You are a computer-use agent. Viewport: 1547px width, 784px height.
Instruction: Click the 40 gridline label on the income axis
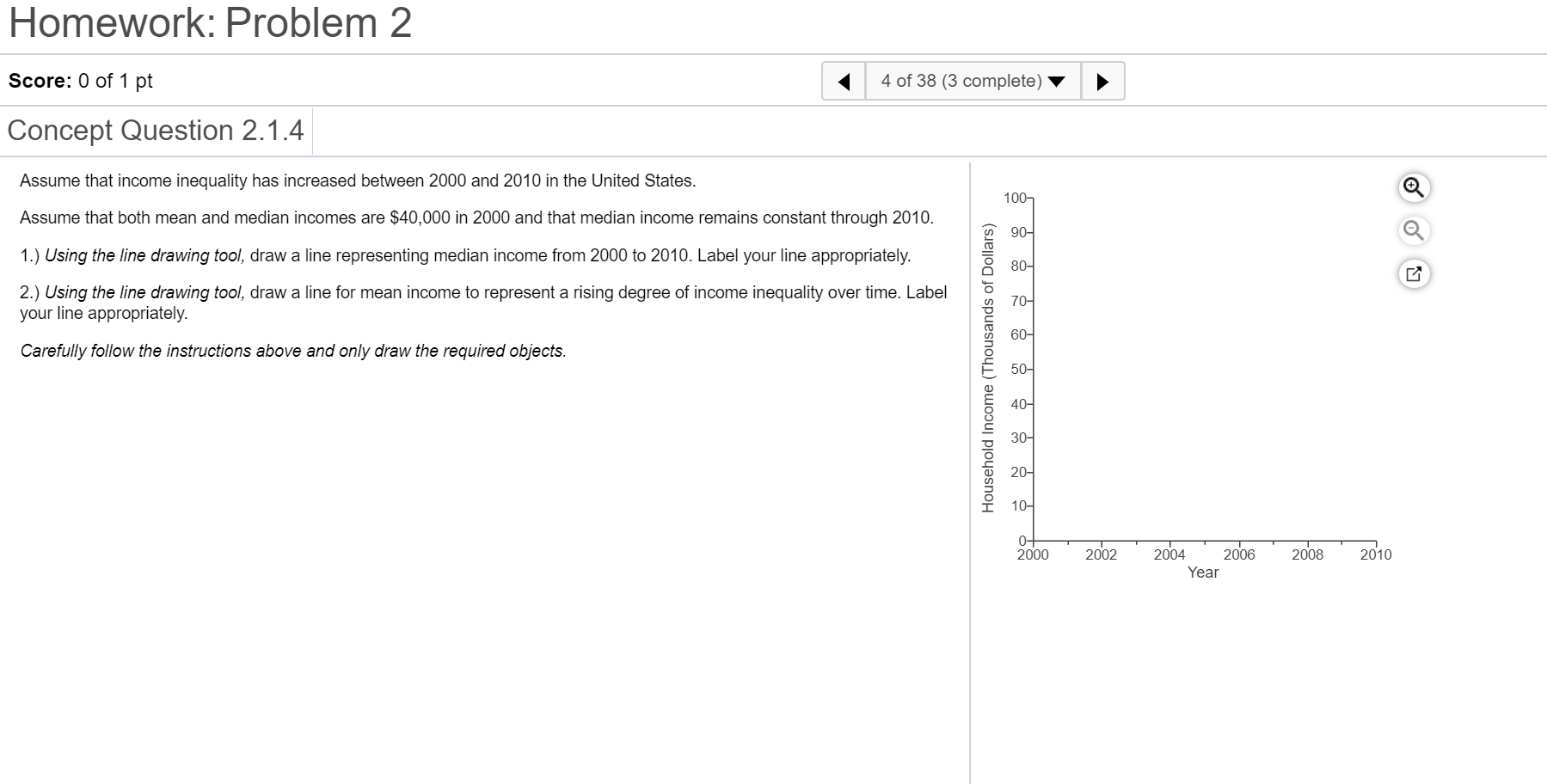pos(1019,403)
